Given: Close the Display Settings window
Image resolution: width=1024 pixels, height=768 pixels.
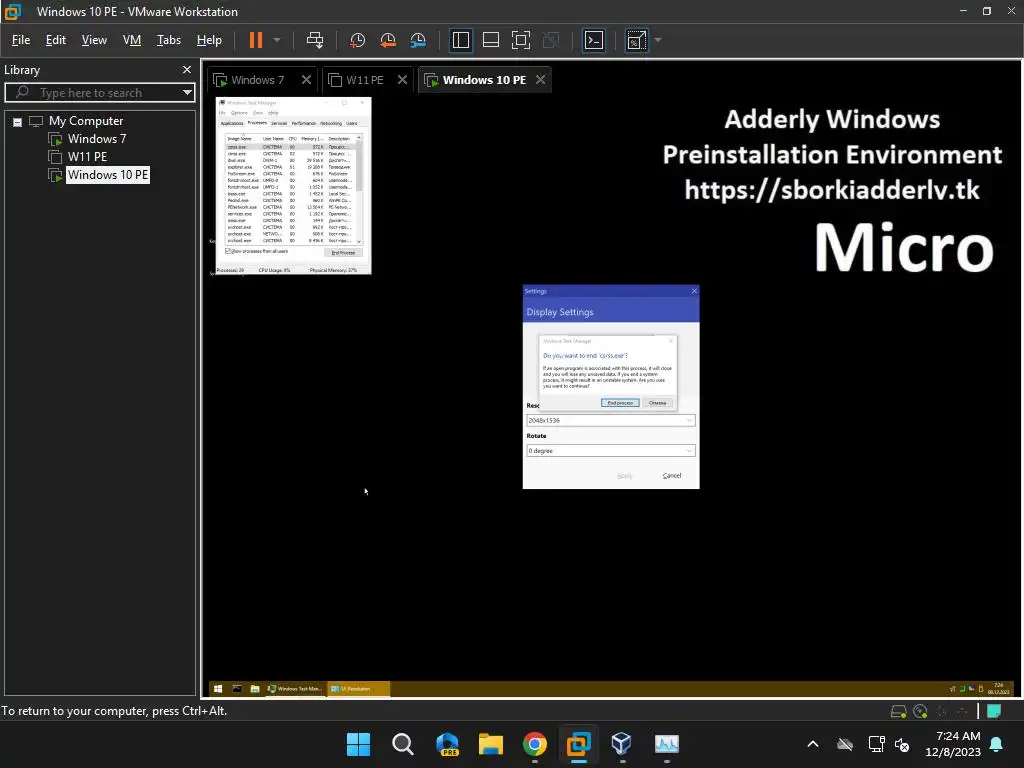Looking at the screenshot, I should 694,291.
